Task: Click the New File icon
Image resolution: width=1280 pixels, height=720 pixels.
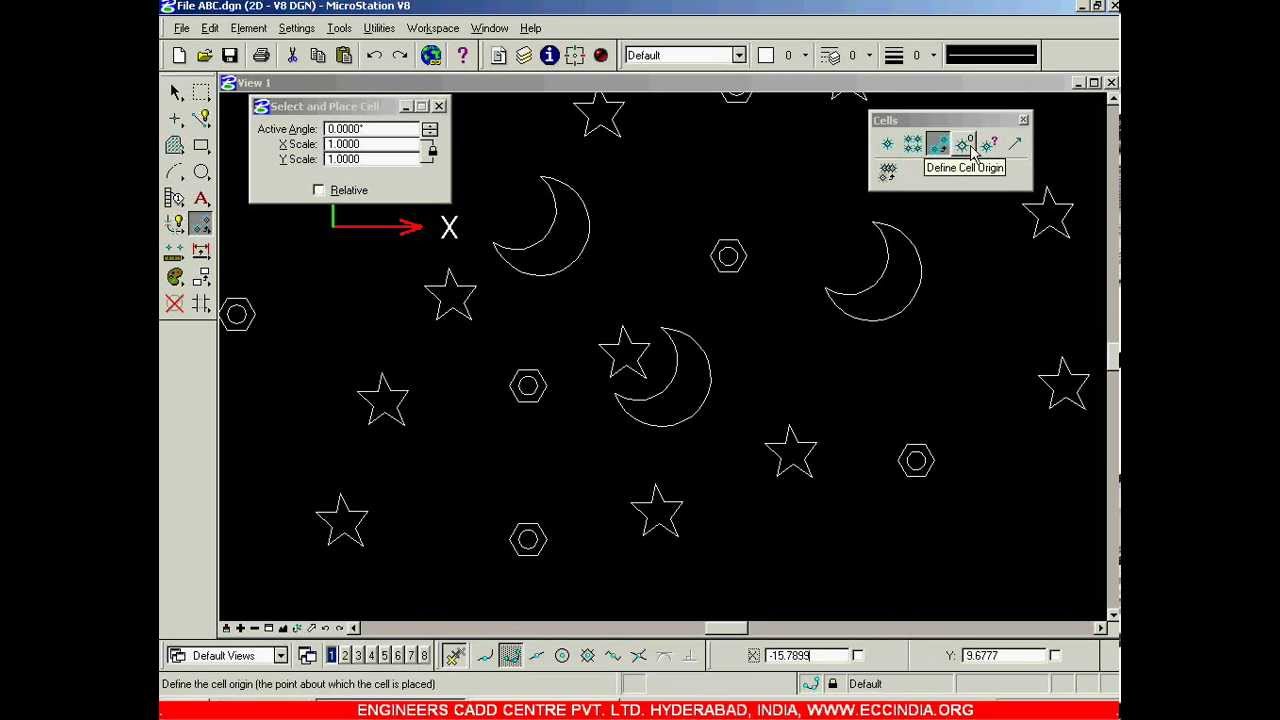Action: point(179,55)
